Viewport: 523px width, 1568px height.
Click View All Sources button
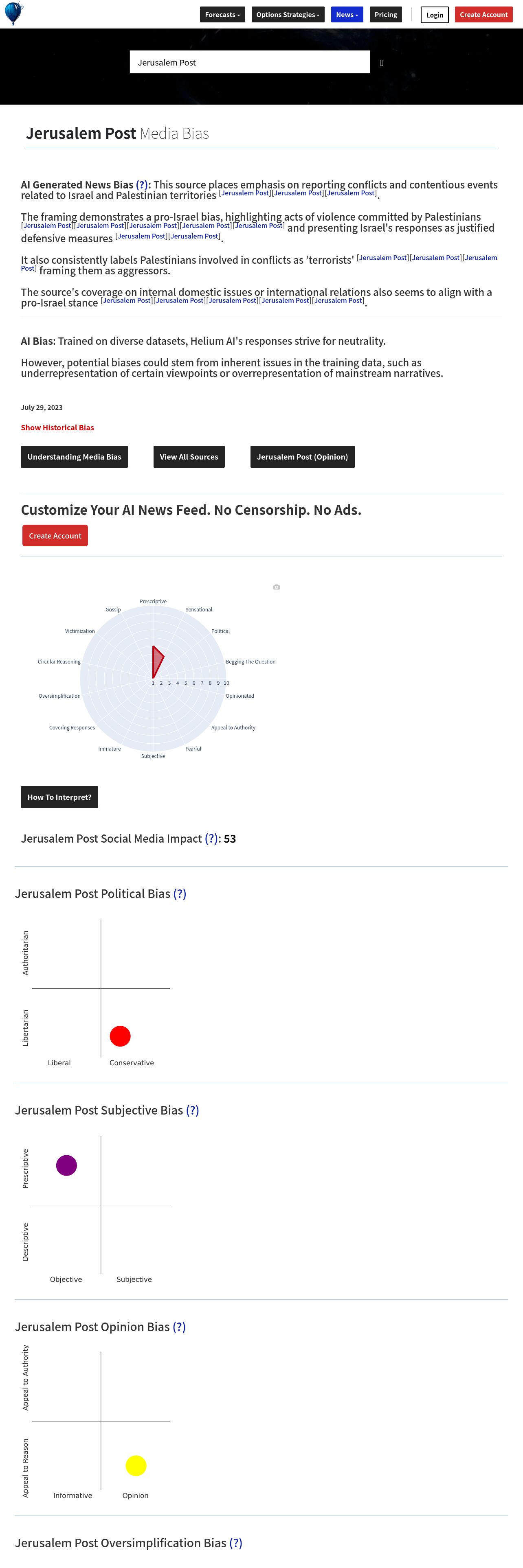pyautogui.click(x=189, y=457)
